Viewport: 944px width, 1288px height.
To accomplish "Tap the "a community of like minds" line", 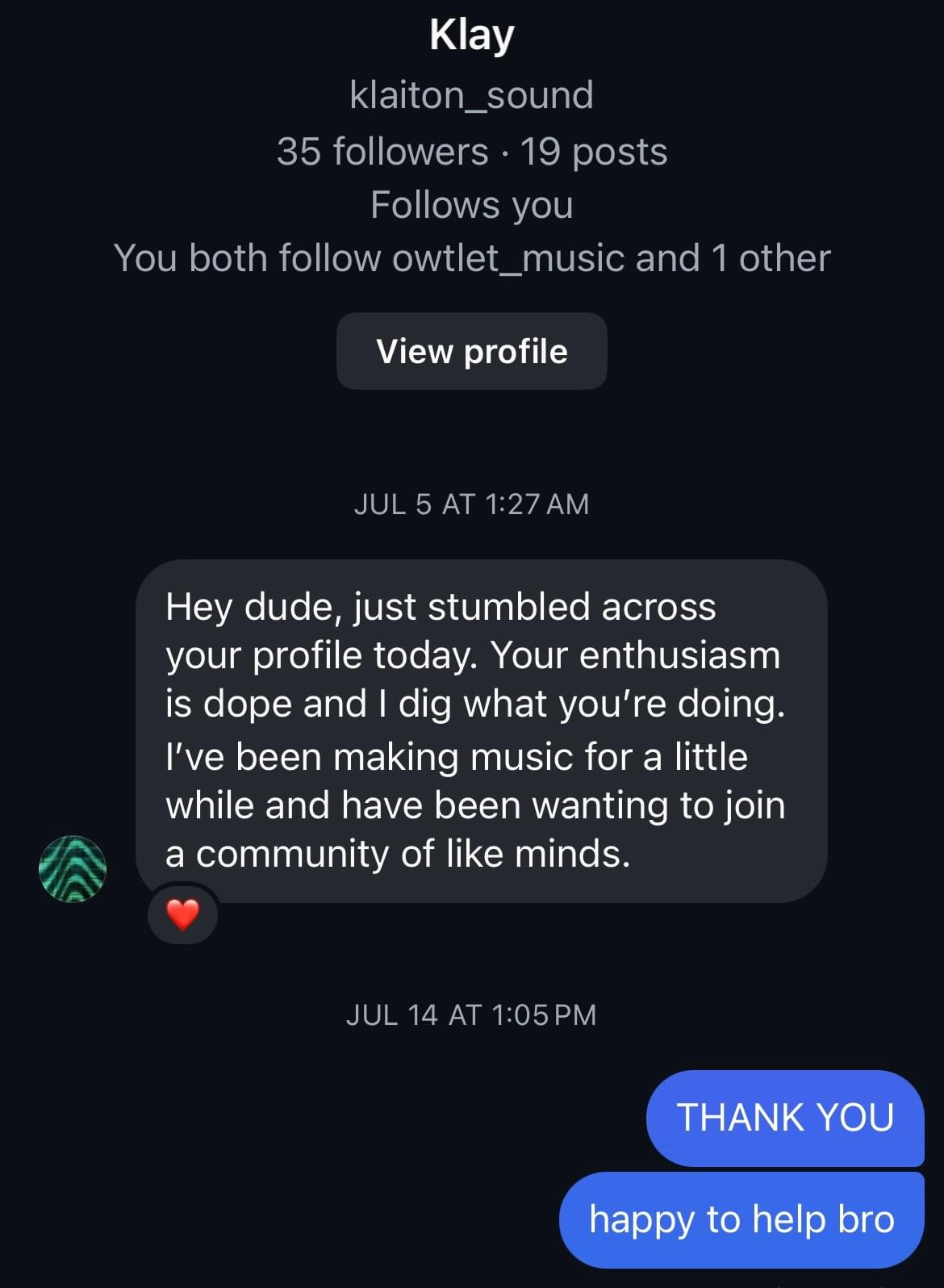I will [398, 854].
